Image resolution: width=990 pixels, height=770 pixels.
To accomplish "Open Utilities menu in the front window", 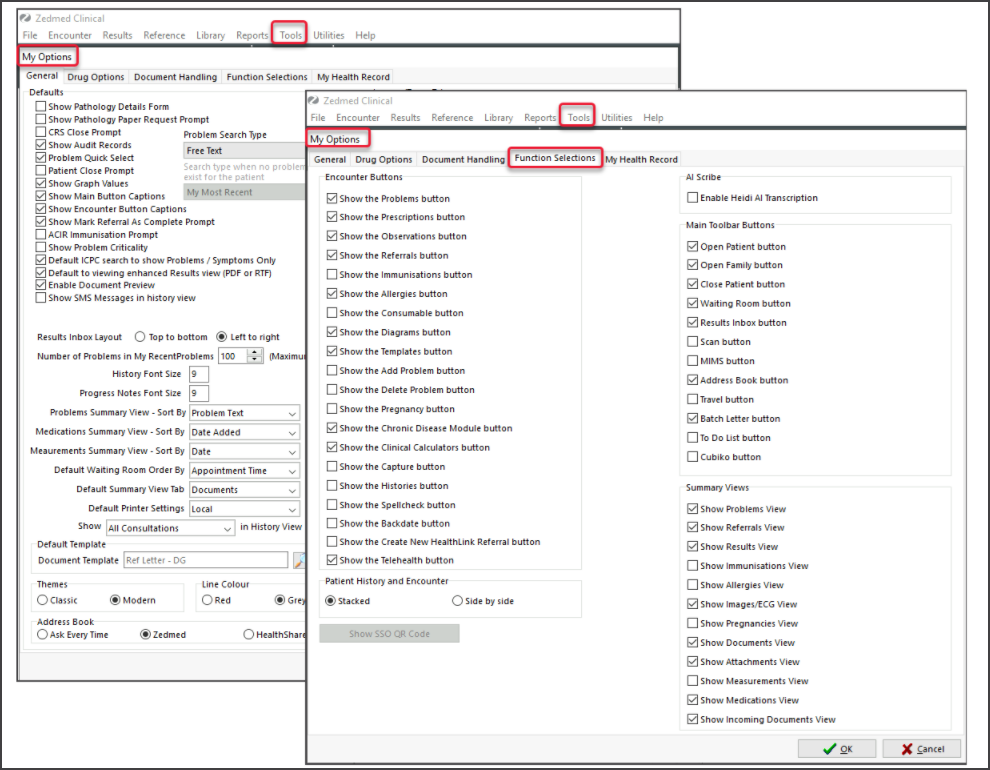I will pyautogui.click(x=616, y=117).
